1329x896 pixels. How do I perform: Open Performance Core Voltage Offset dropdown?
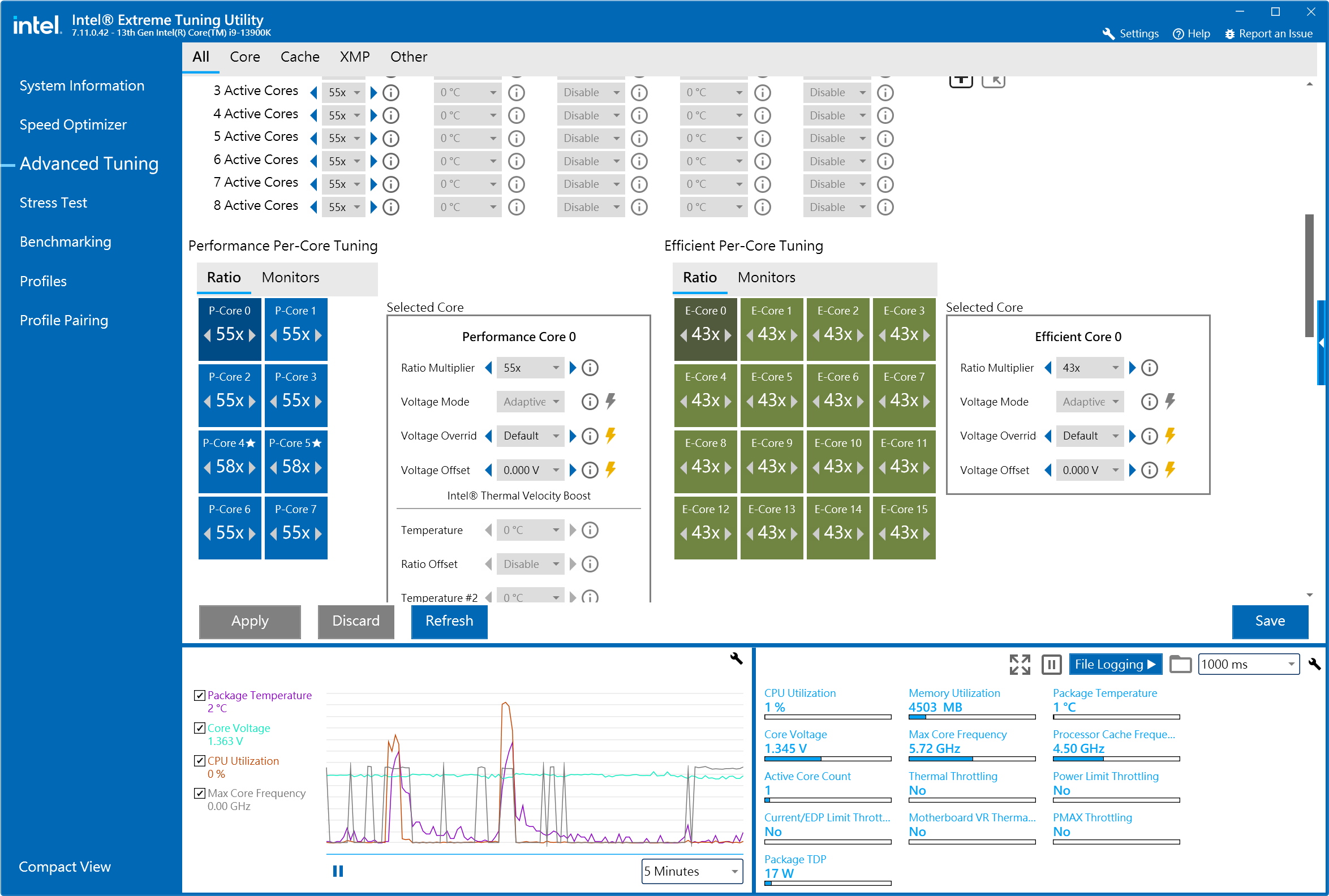(x=530, y=469)
